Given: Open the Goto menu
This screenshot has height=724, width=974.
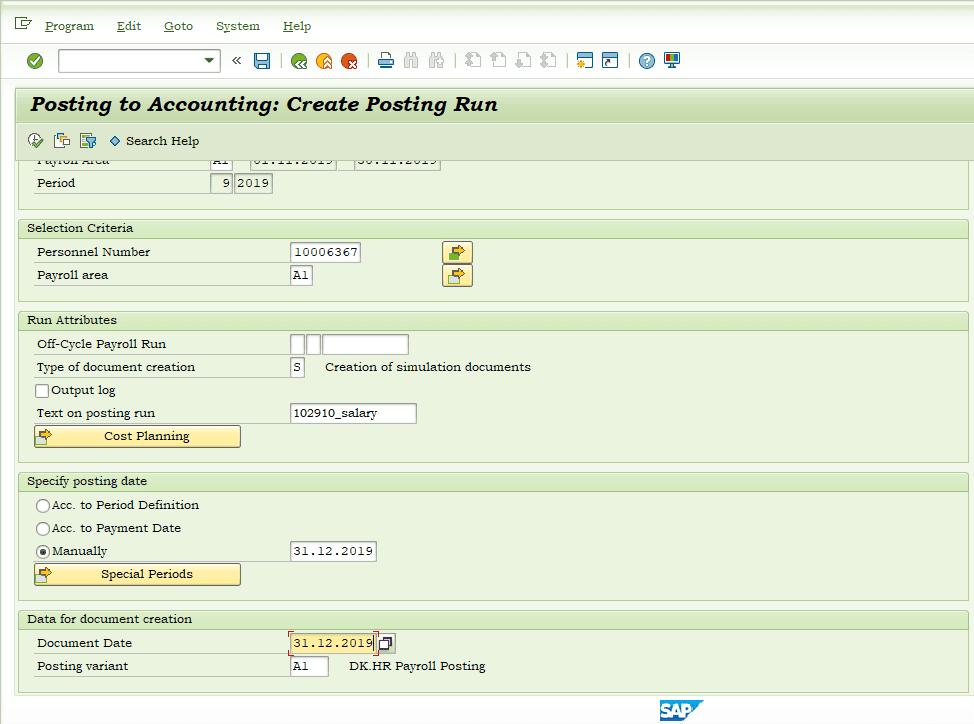Looking at the screenshot, I should pyautogui.click(x=178, y=26).
